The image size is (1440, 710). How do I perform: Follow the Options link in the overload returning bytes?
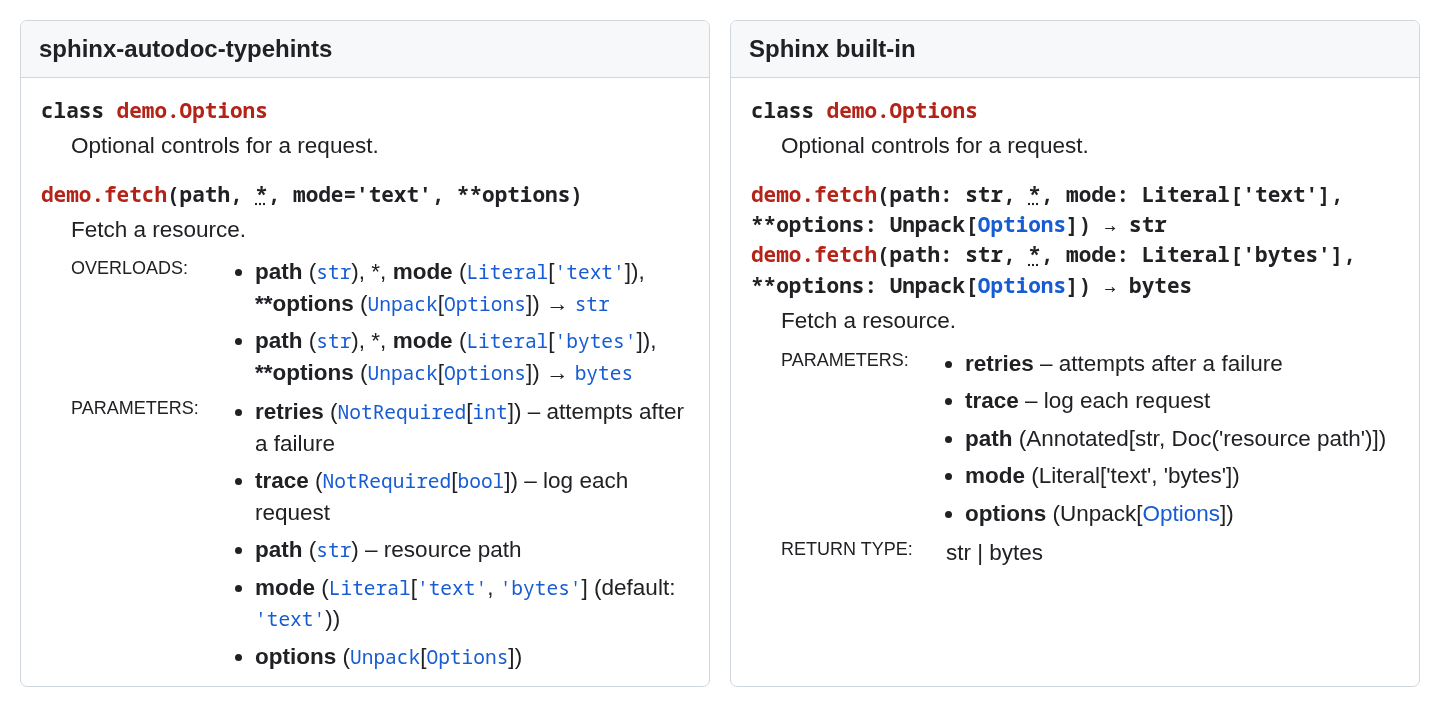(x=485, y=373)
